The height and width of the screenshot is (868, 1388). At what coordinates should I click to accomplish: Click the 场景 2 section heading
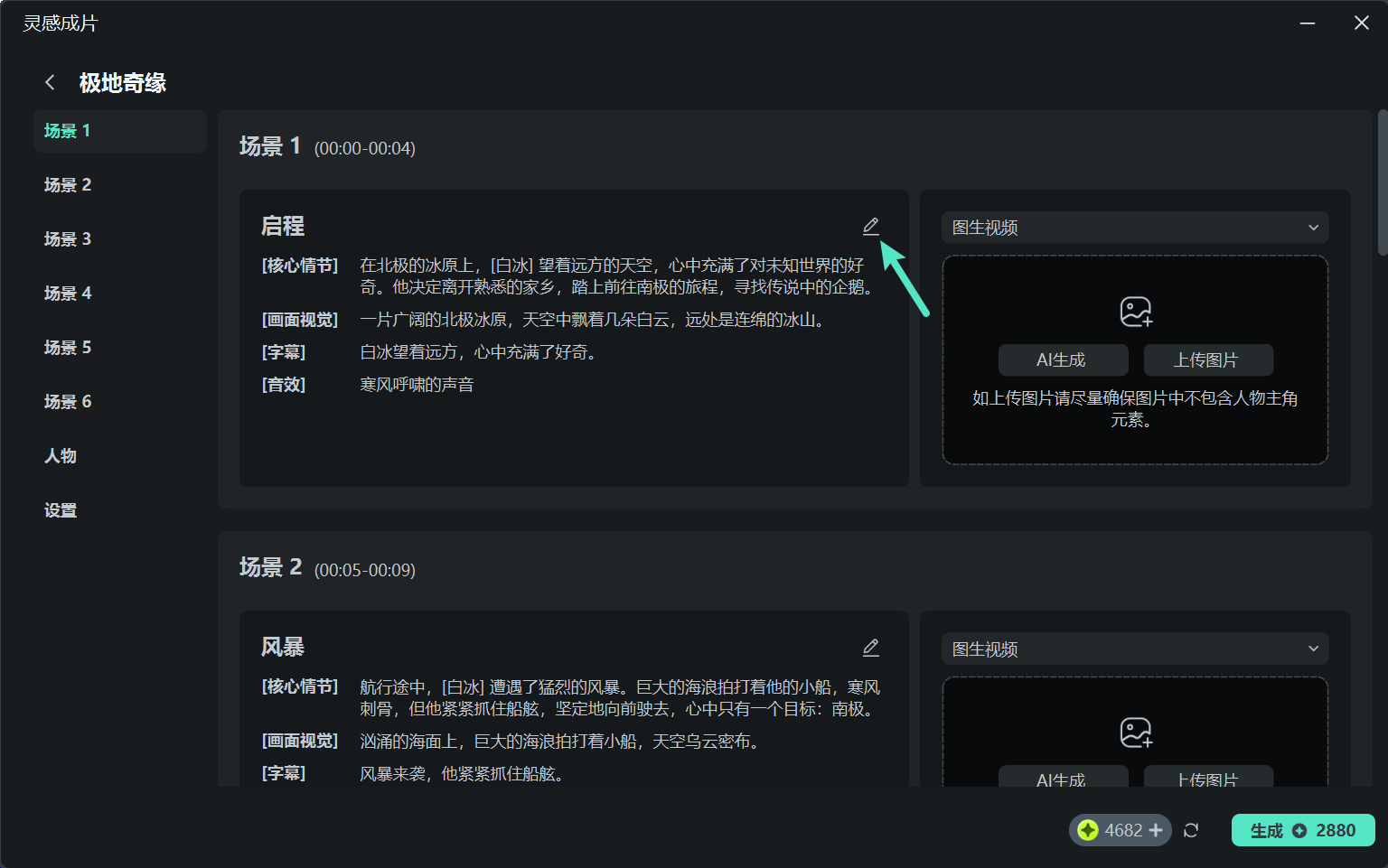pyautogui.click(x=269, y=567)
